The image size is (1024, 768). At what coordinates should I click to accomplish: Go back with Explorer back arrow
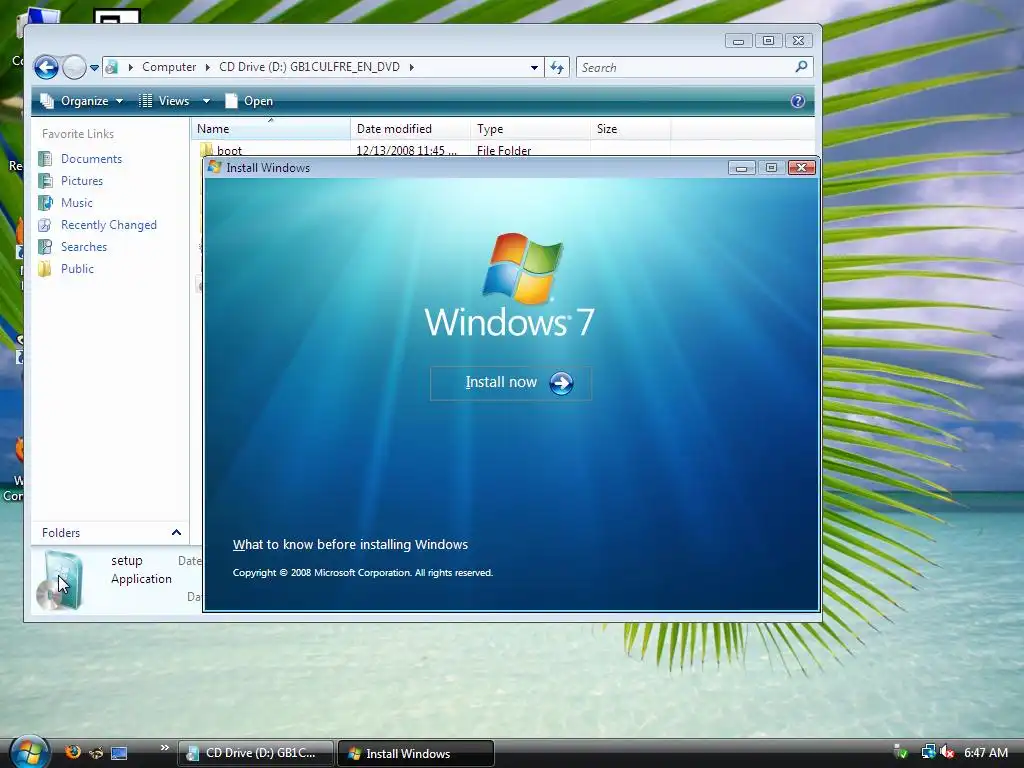tap(46, 67)
